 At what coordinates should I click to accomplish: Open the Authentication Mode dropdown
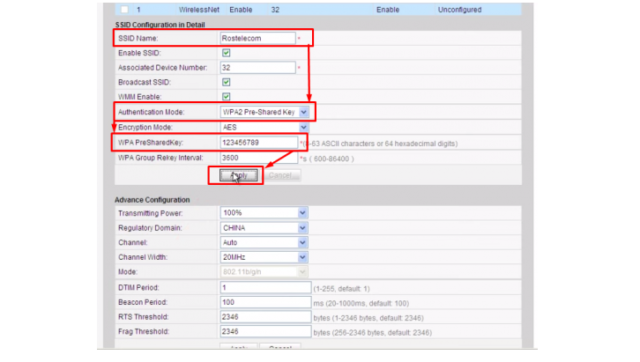(x=264, y=112)
